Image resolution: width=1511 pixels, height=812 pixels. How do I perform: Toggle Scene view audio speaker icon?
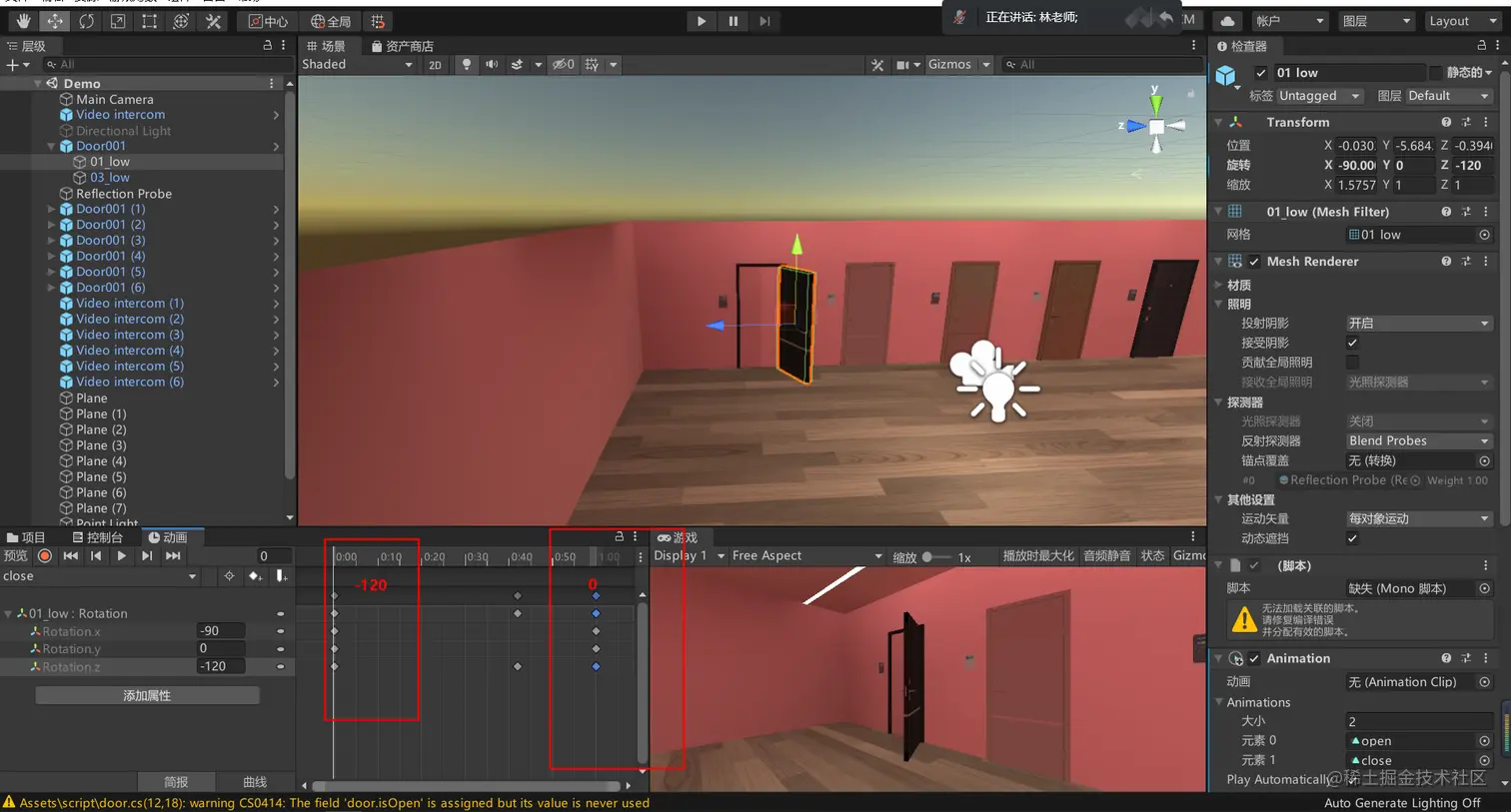coord(492,64)
